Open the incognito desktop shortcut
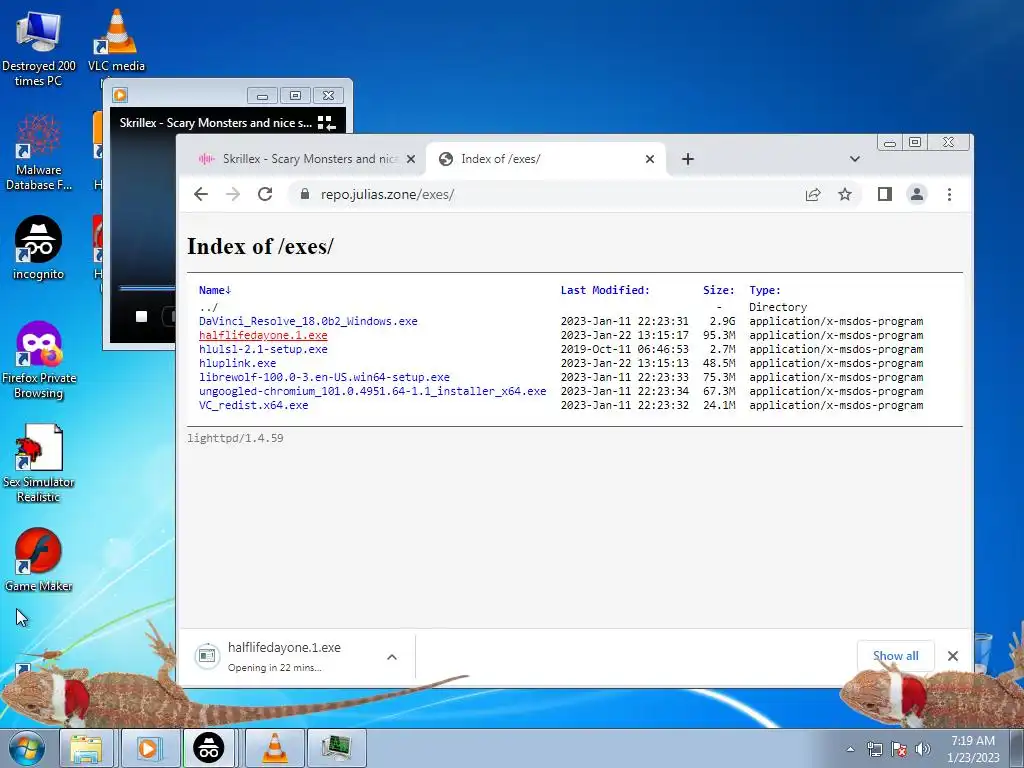The image size is (1024, 768). coord(39,248)
